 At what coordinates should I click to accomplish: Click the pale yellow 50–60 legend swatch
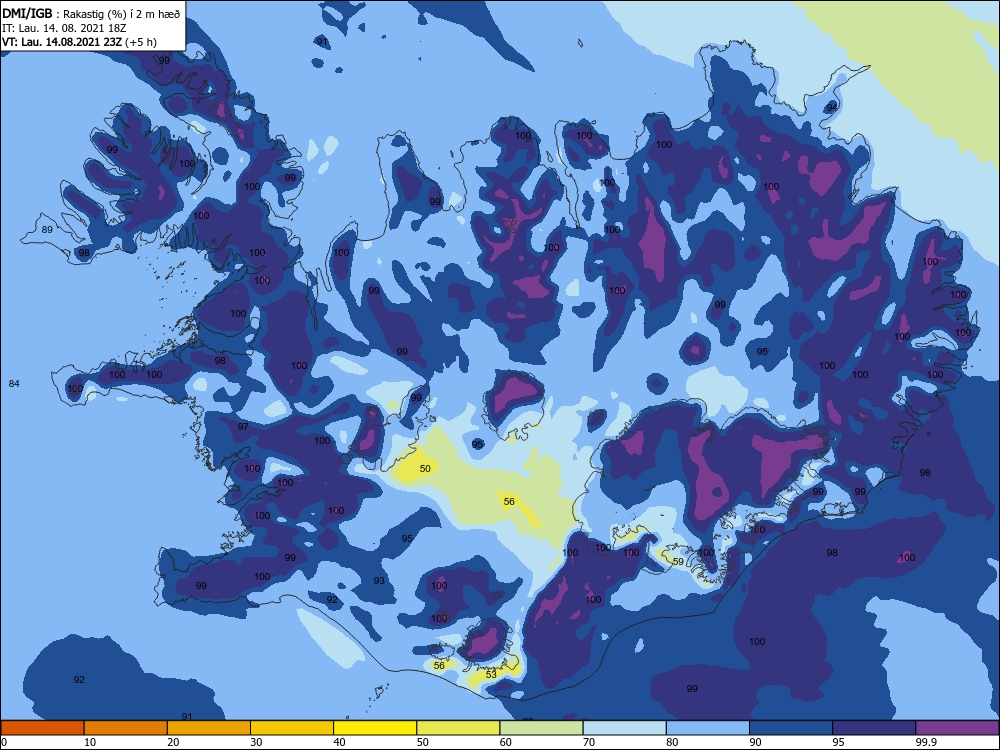(458, 728)
